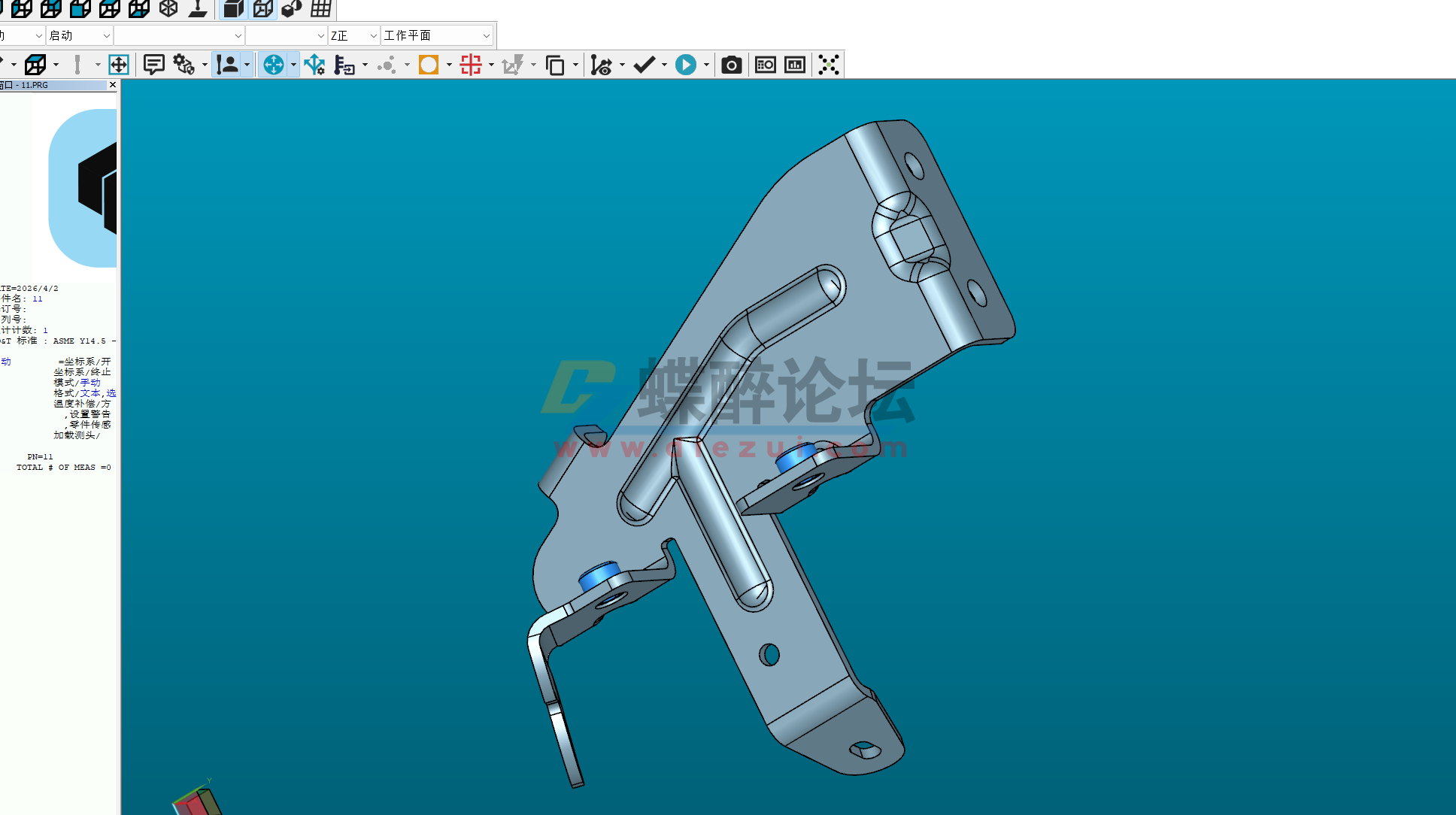The height and width of the screenshot is (815, 1456).
Task: Click the comment tool icon
Action: point(153,65)
